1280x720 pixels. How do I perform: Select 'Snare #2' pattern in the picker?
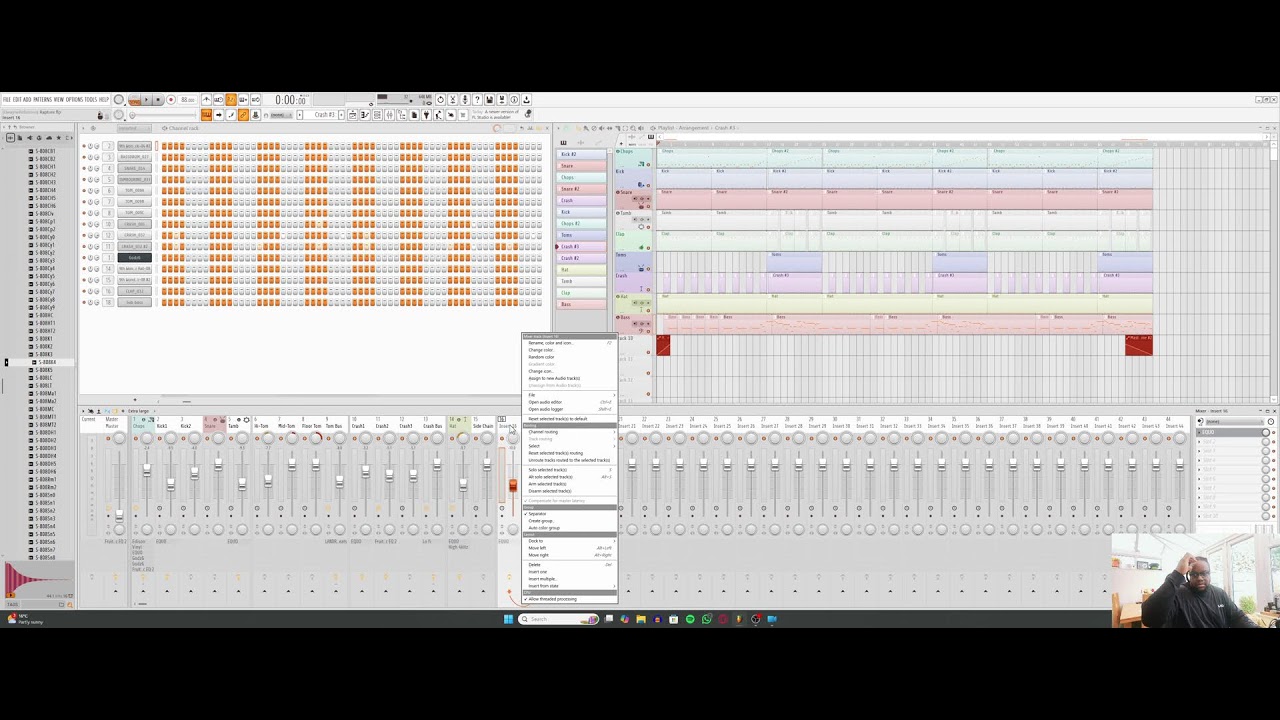coord(581,189)
